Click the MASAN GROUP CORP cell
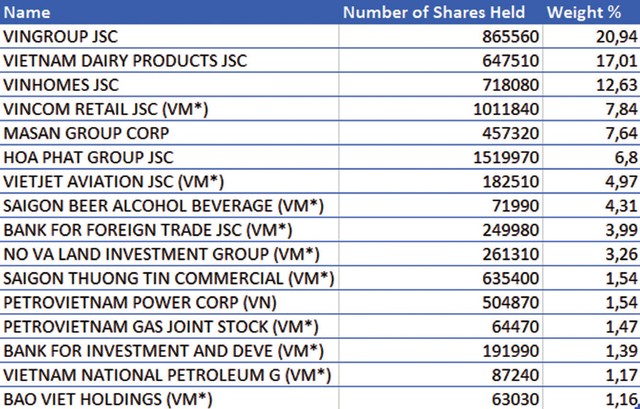The height and width of the screenshot is (409, 640). [87, 134]
